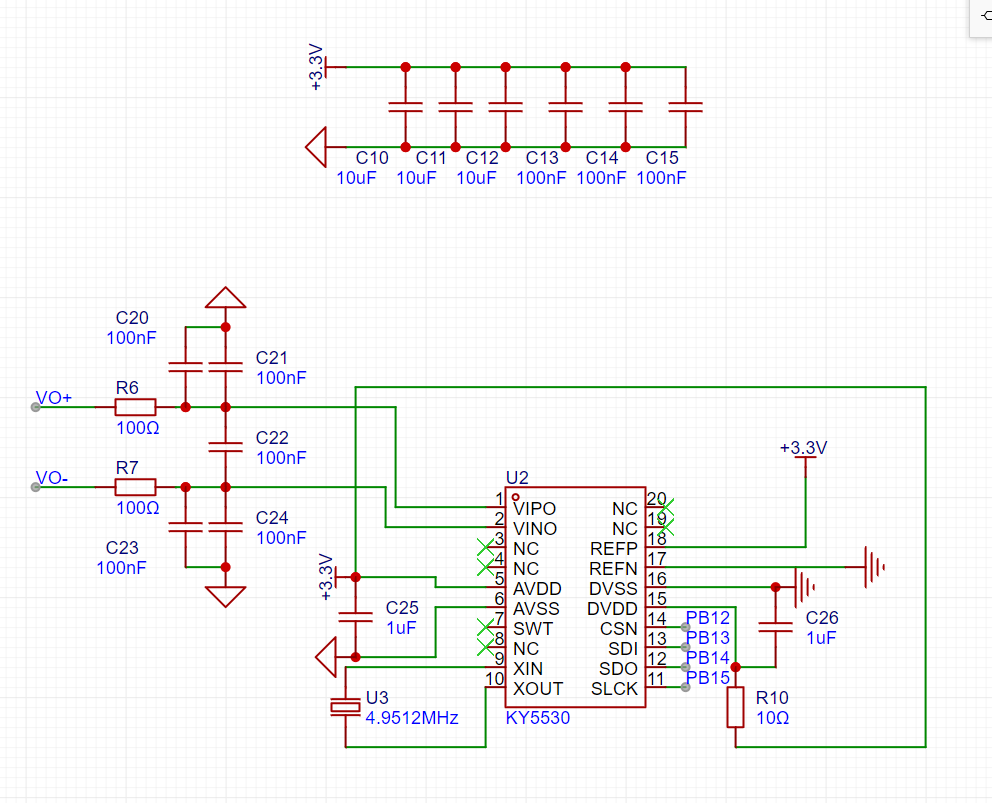Click no-connect marker on pin 3
The width and height of the screenshot is (992, 803).
[x=485, y=547]
